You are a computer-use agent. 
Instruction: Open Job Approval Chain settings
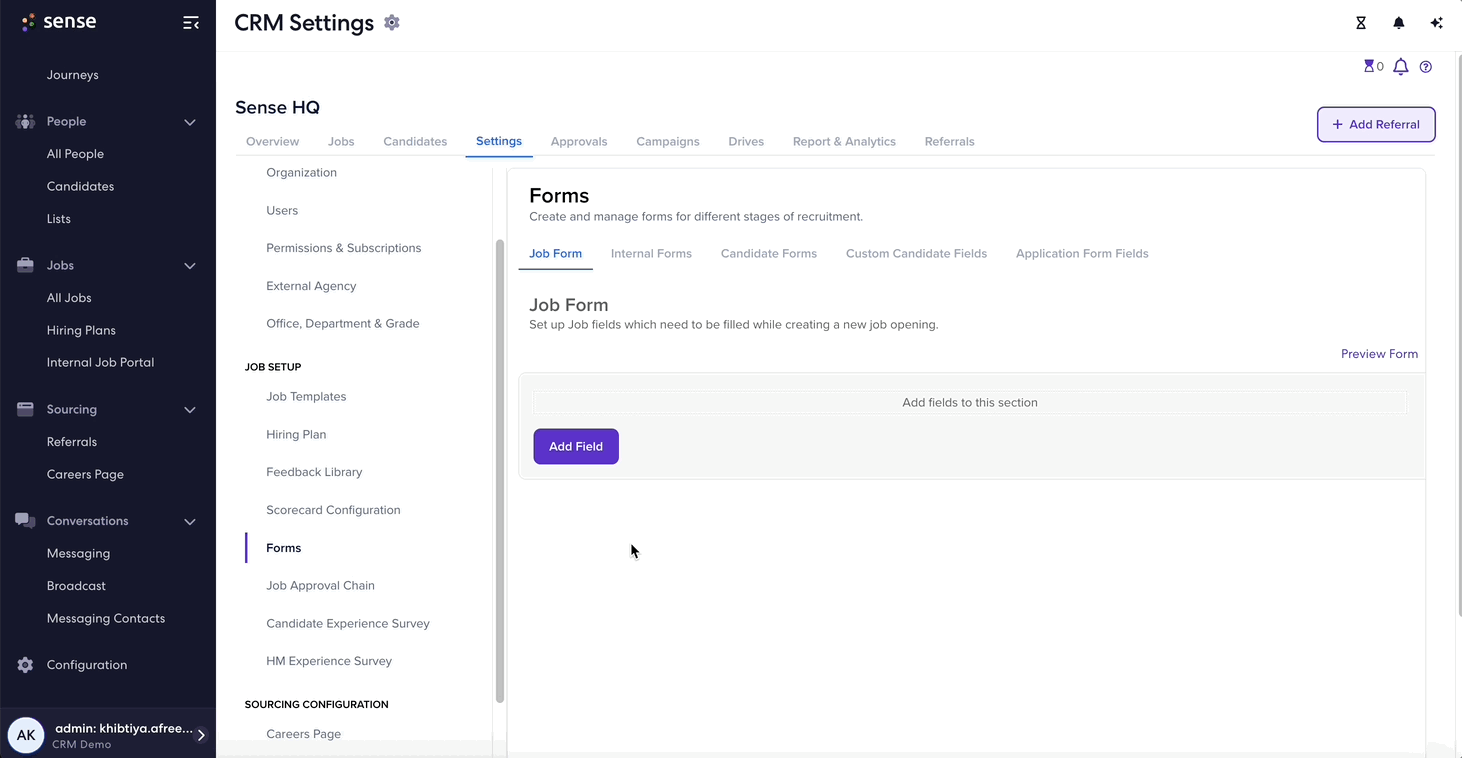(x=320, y=586)
